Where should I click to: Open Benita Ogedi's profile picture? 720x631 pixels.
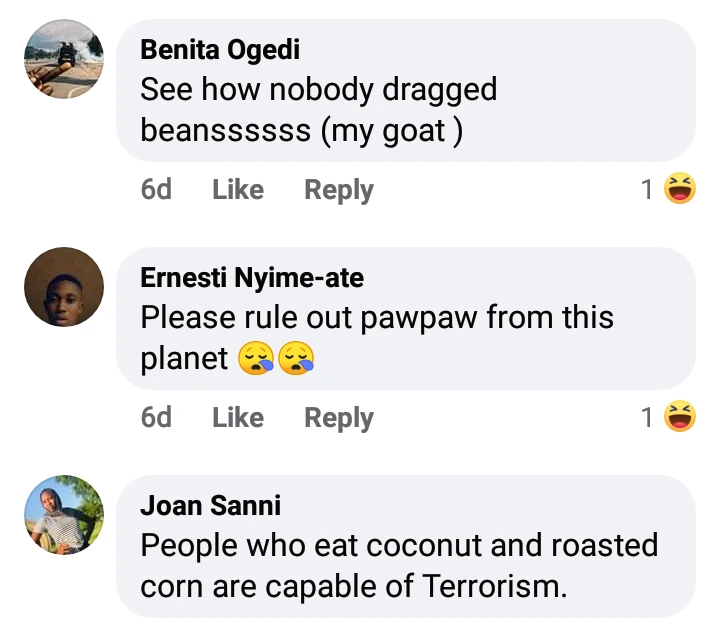tap(64, 59)
